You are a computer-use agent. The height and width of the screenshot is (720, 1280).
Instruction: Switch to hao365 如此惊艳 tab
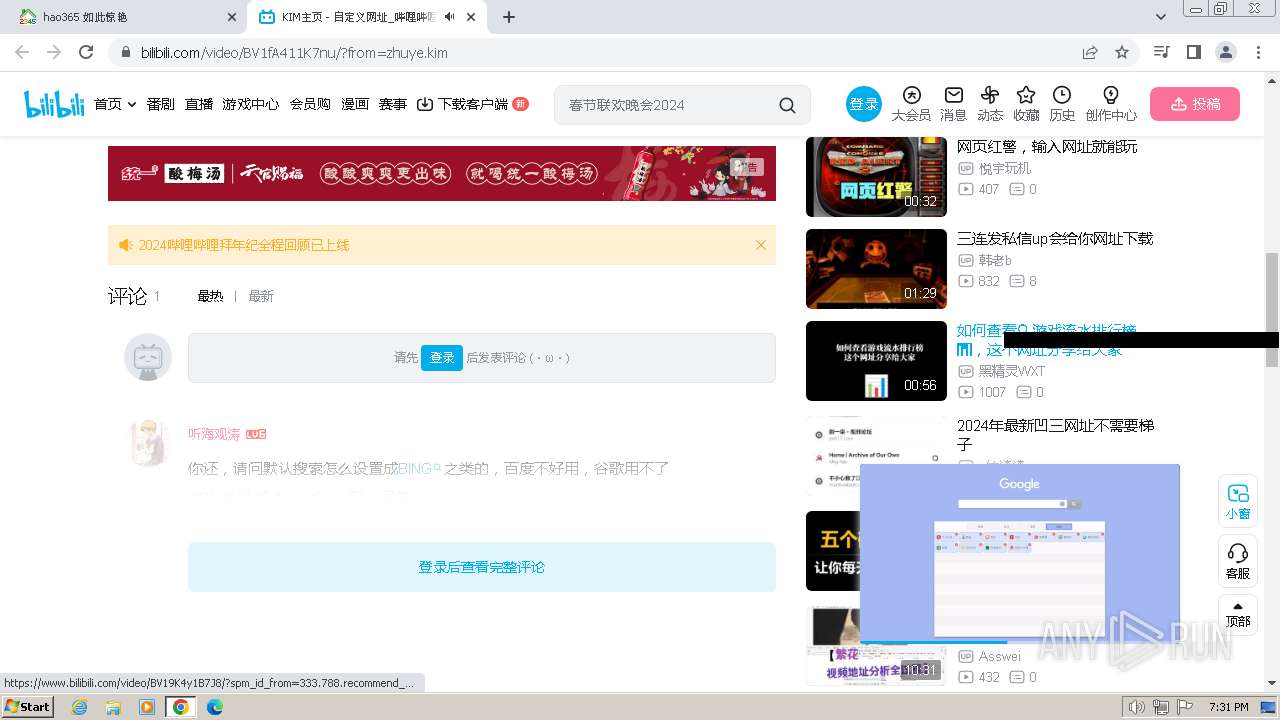tap(125, 17)
